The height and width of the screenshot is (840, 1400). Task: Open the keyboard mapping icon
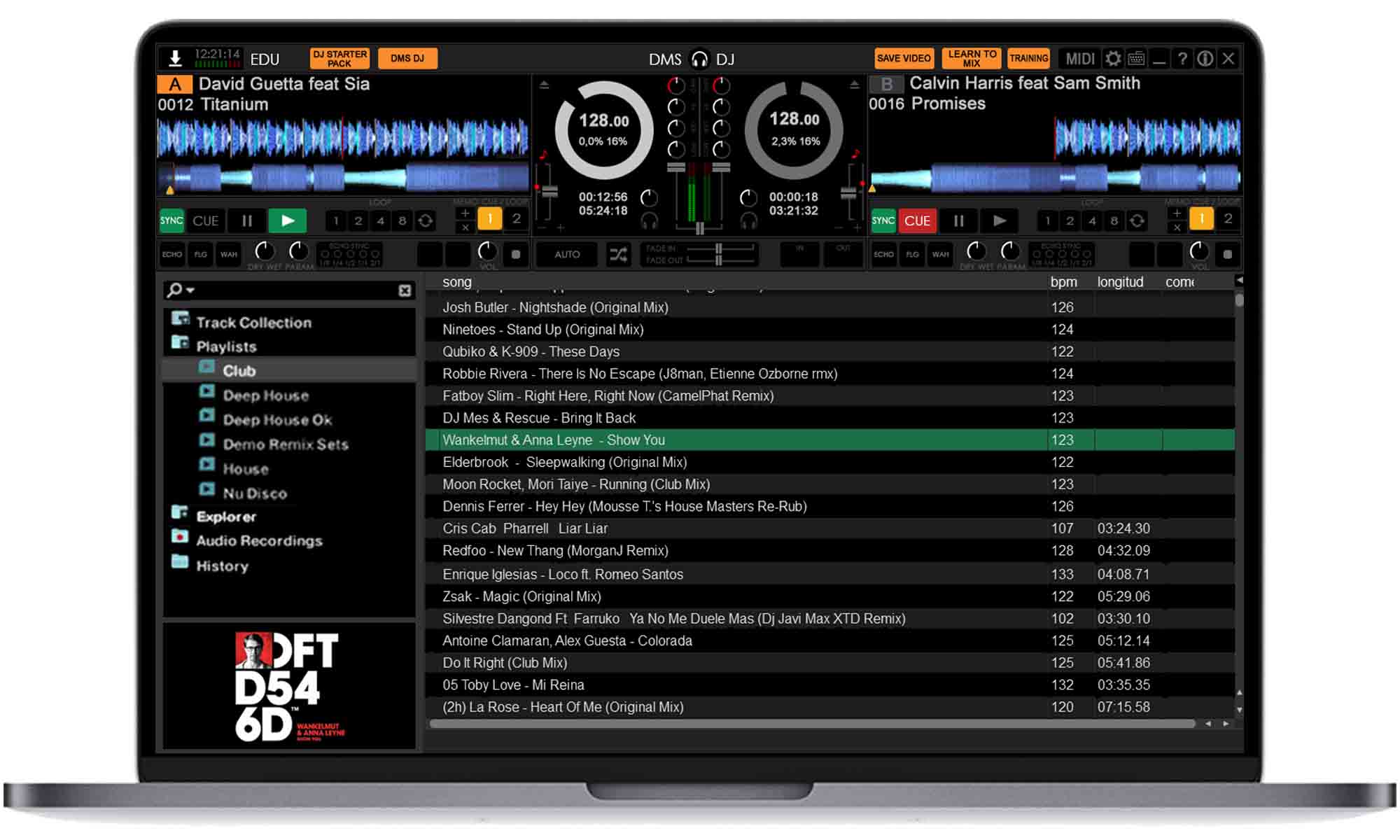tap(1137, 58)
